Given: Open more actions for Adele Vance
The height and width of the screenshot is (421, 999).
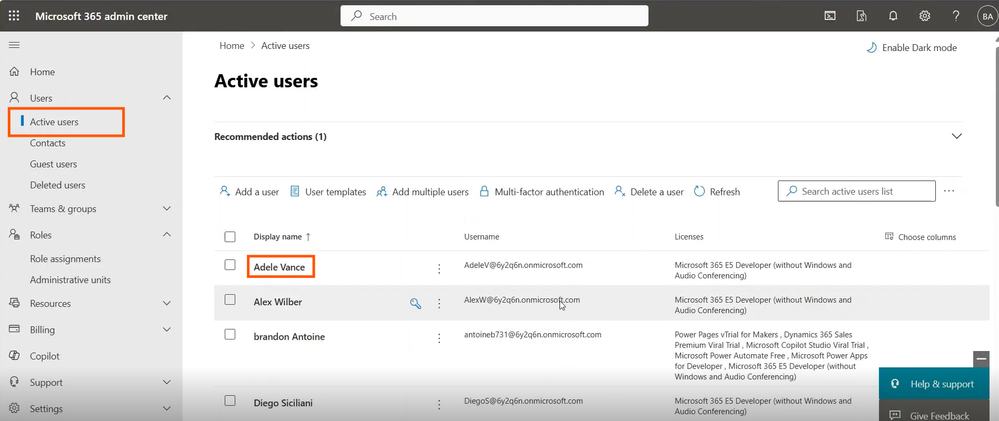Looking at the screenshot, I should [439, 269].
